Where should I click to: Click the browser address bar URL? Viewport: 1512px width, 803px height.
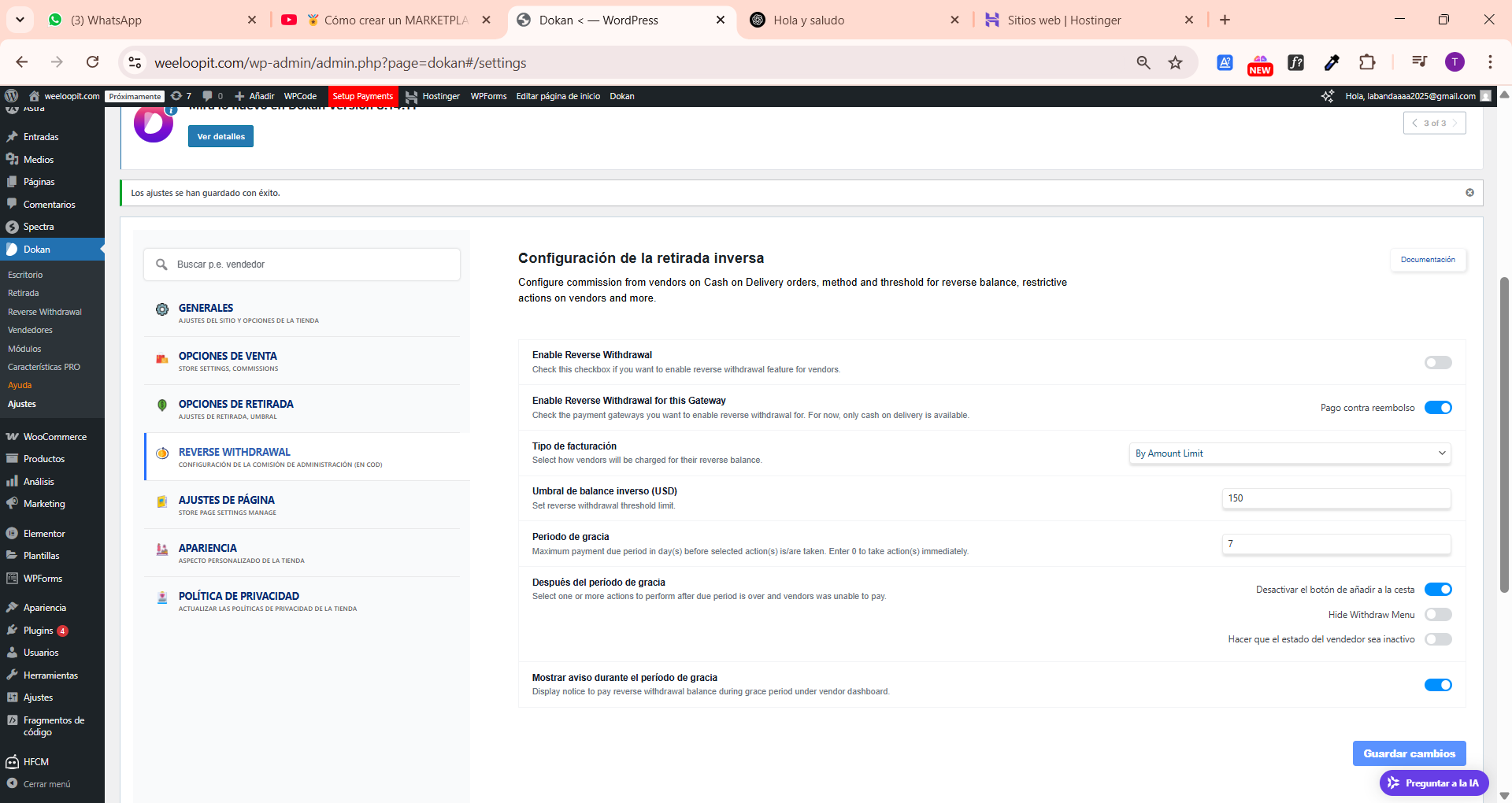340,62
